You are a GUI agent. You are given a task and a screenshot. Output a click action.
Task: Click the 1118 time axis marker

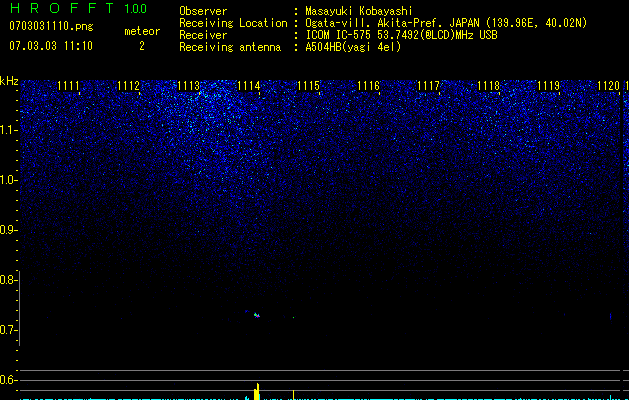489,86
